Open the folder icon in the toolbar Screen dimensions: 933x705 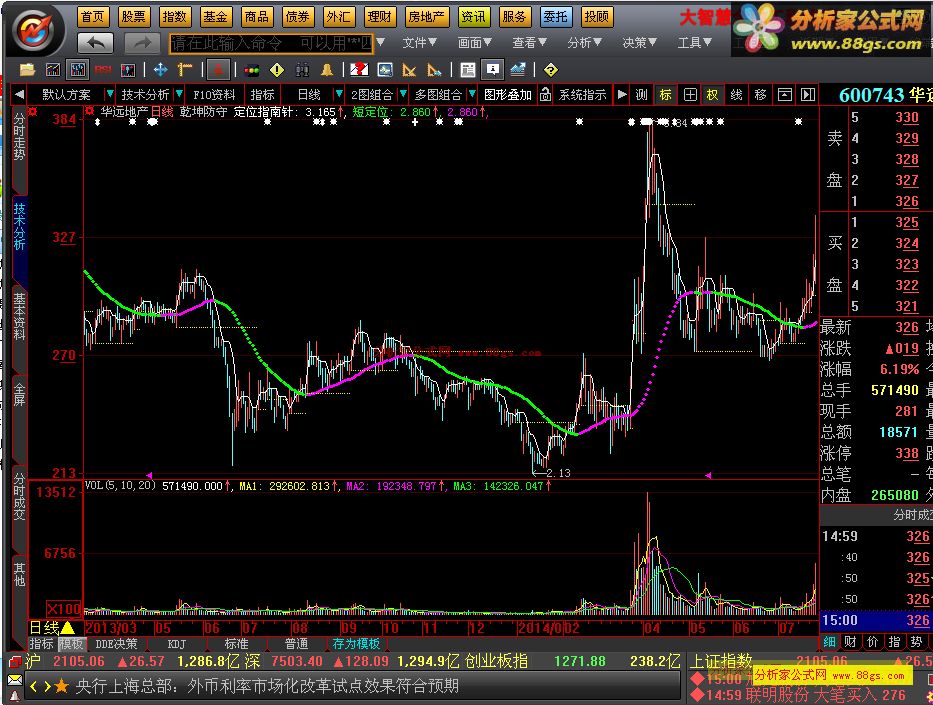click(27, 70)
